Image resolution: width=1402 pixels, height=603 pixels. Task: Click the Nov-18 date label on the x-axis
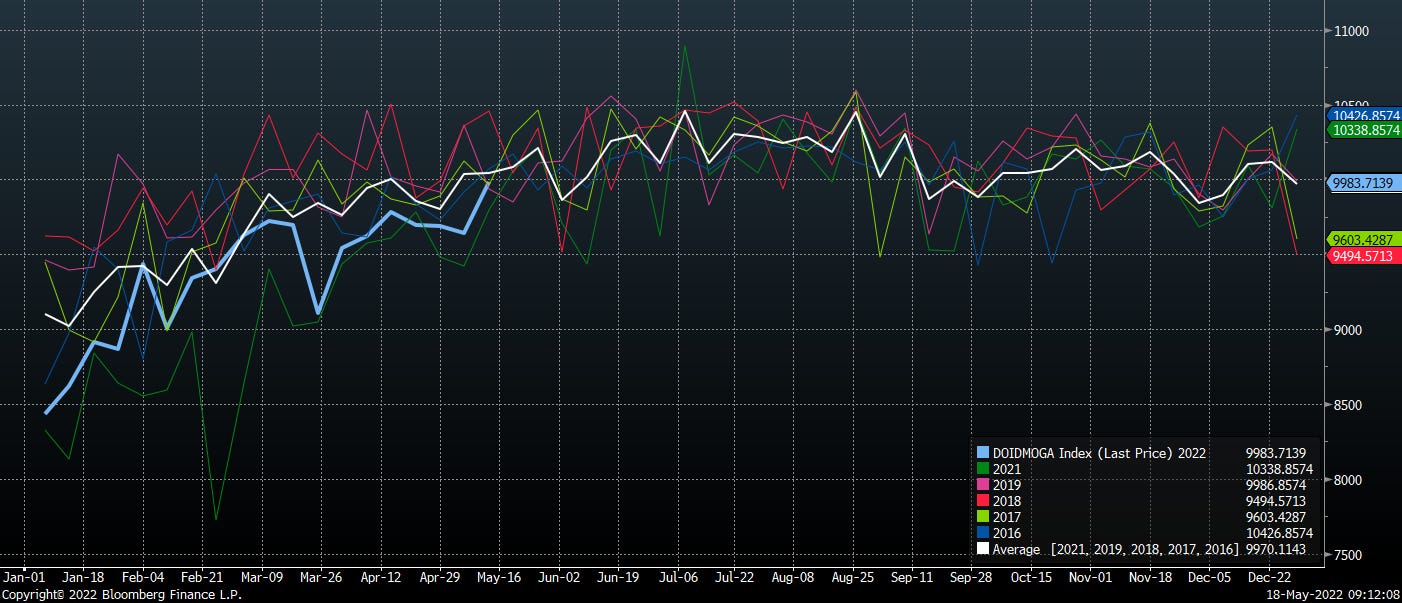(x=1150, y=578)
